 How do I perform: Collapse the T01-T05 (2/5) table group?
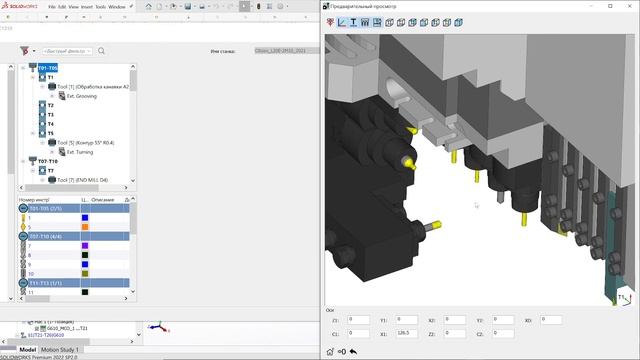tap(23, 208)
